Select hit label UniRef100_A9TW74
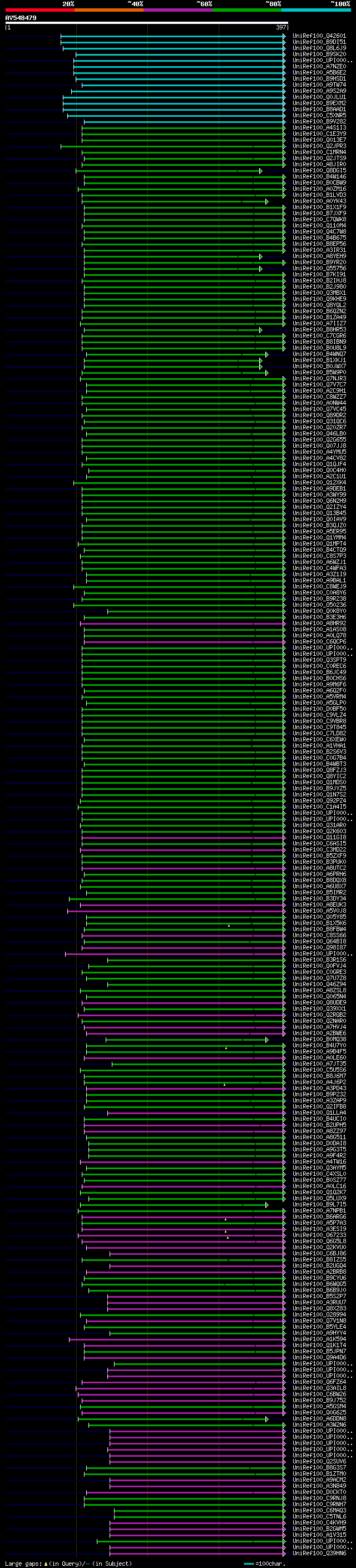 [319, 85]
